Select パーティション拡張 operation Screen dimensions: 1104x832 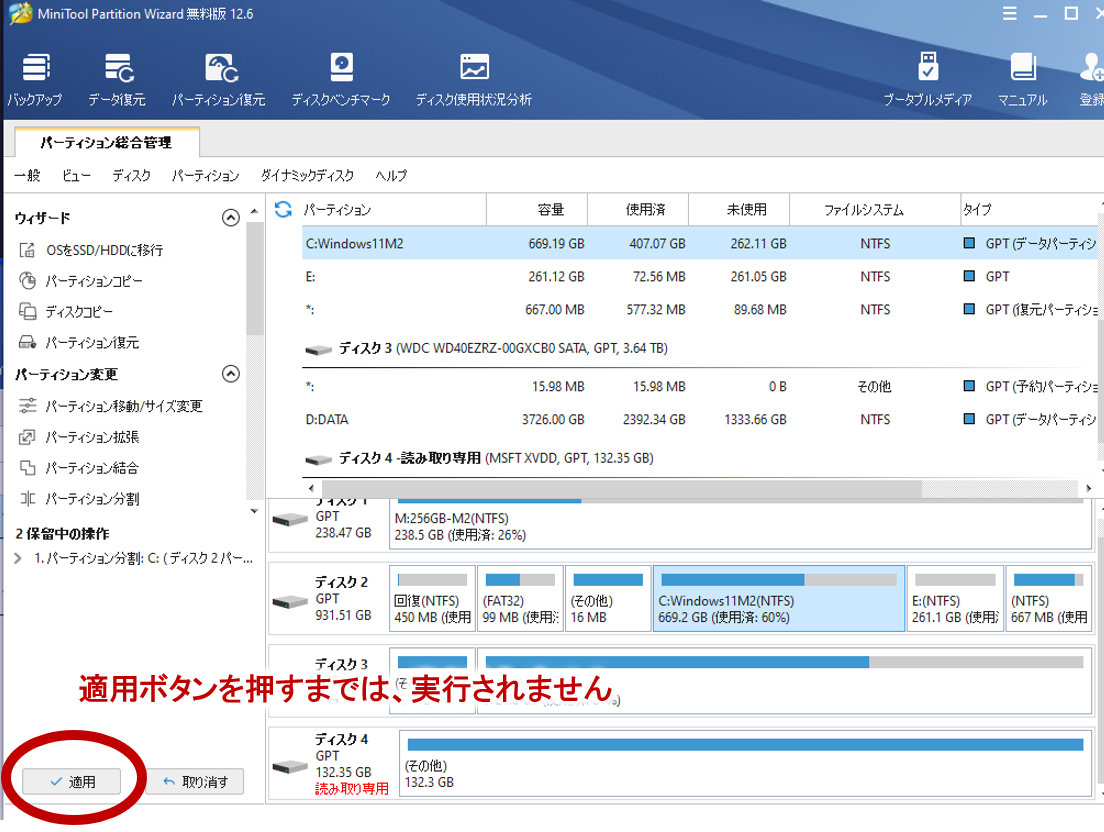click(x=79, y=436)
